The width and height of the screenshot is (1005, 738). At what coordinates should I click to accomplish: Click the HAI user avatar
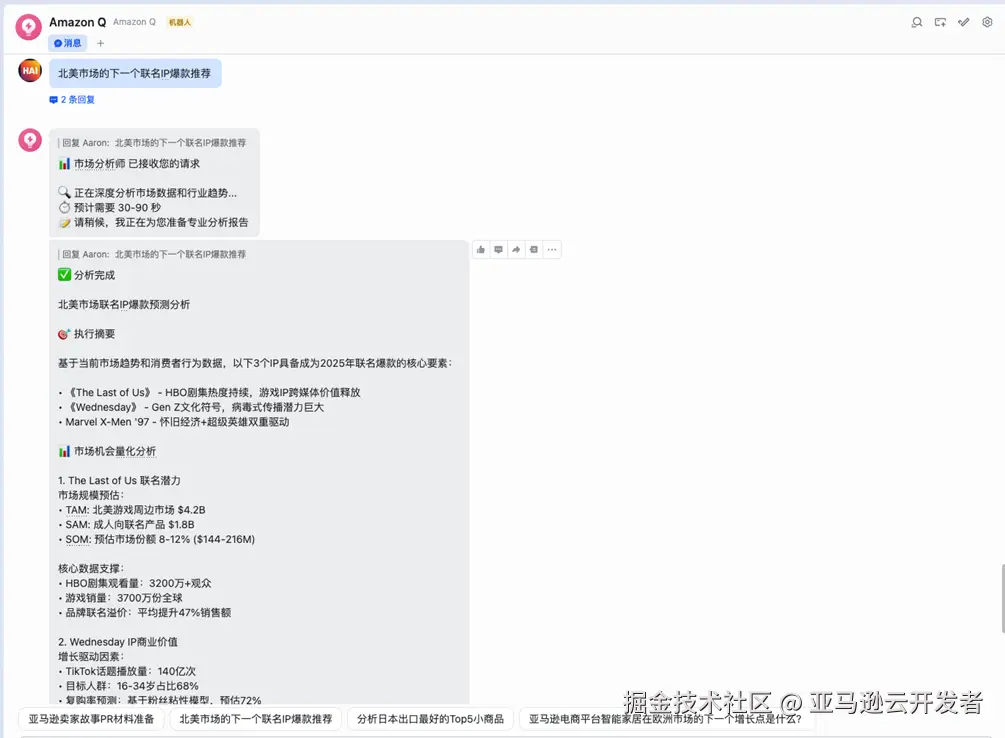coord(30,71)
